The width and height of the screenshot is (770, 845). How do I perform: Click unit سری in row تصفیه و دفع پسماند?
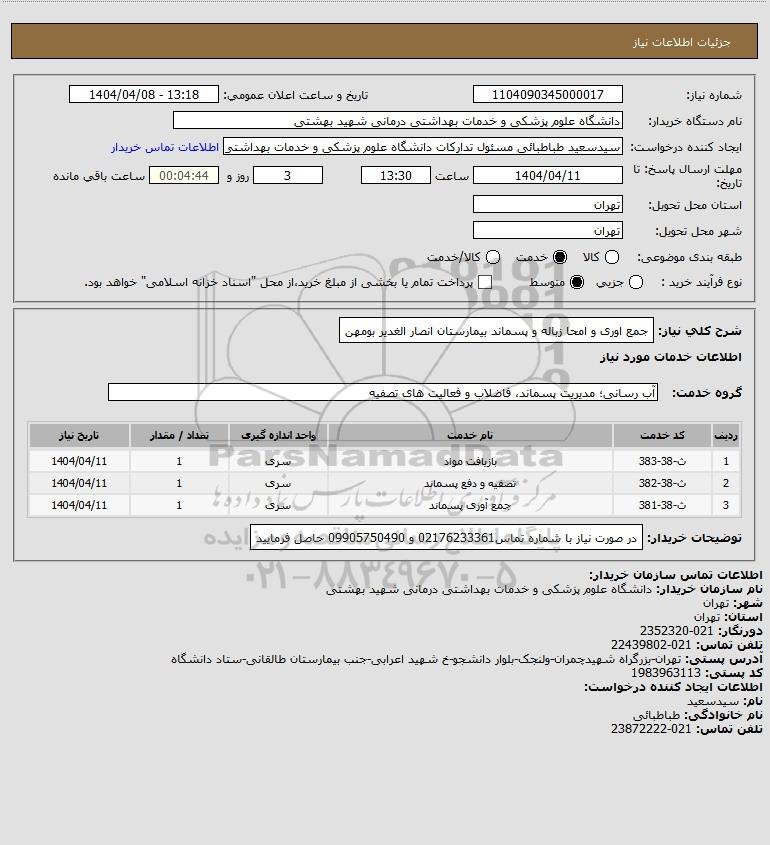[278, 483]
